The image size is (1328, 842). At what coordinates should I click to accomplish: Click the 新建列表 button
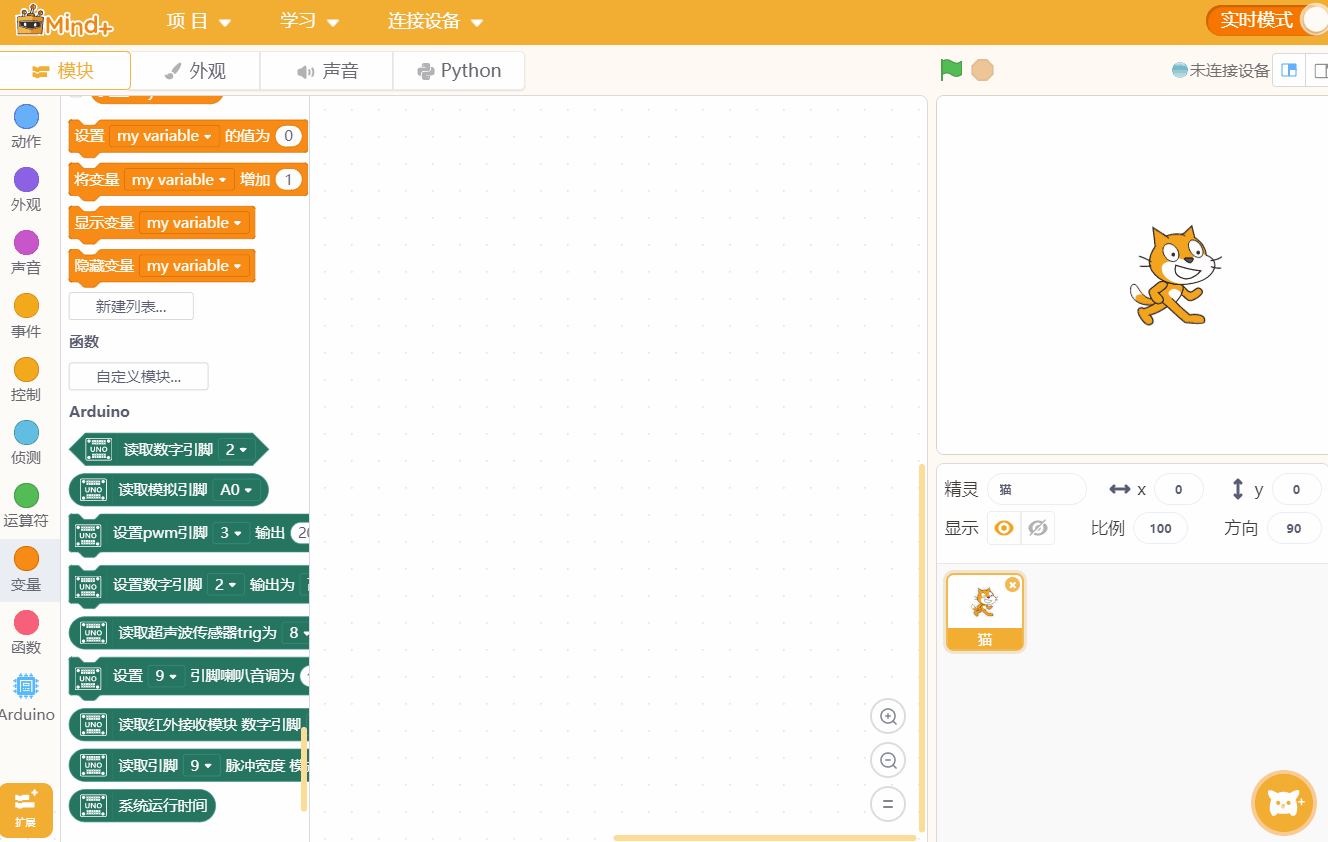coord(131,306)
